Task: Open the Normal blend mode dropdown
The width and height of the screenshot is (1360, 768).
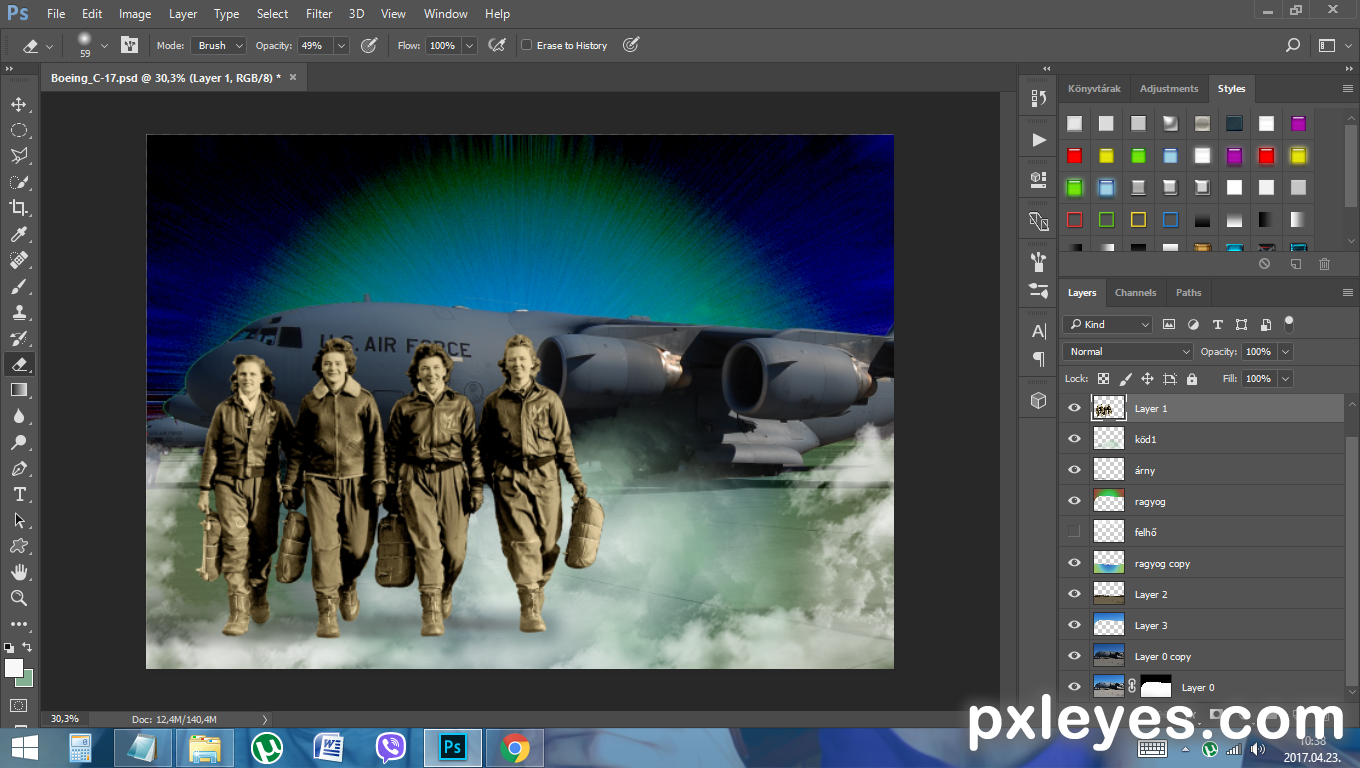Action: [1128, 352]
